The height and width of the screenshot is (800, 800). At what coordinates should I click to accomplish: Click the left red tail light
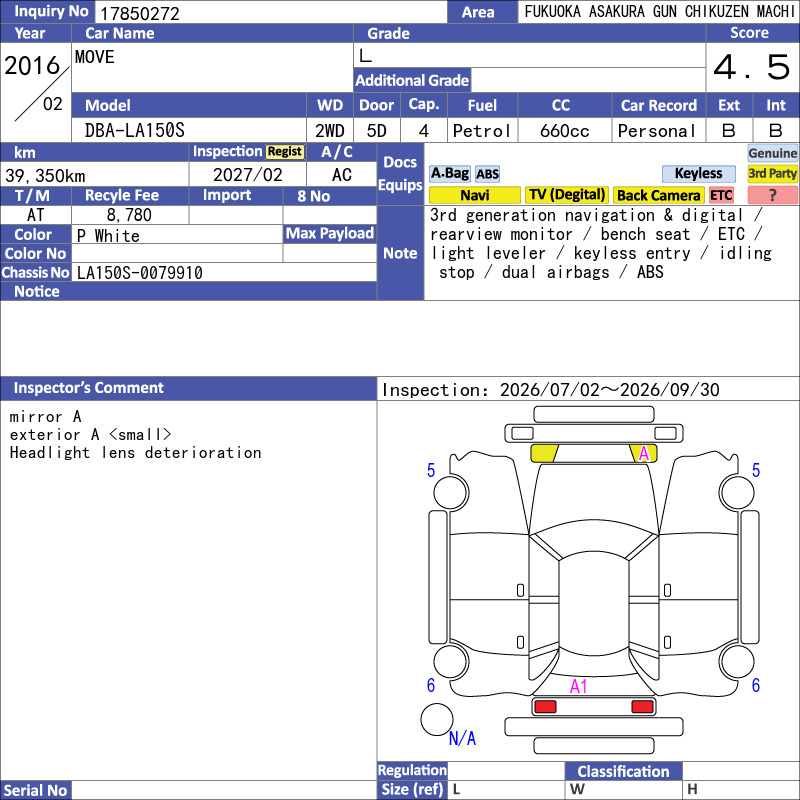545,707
